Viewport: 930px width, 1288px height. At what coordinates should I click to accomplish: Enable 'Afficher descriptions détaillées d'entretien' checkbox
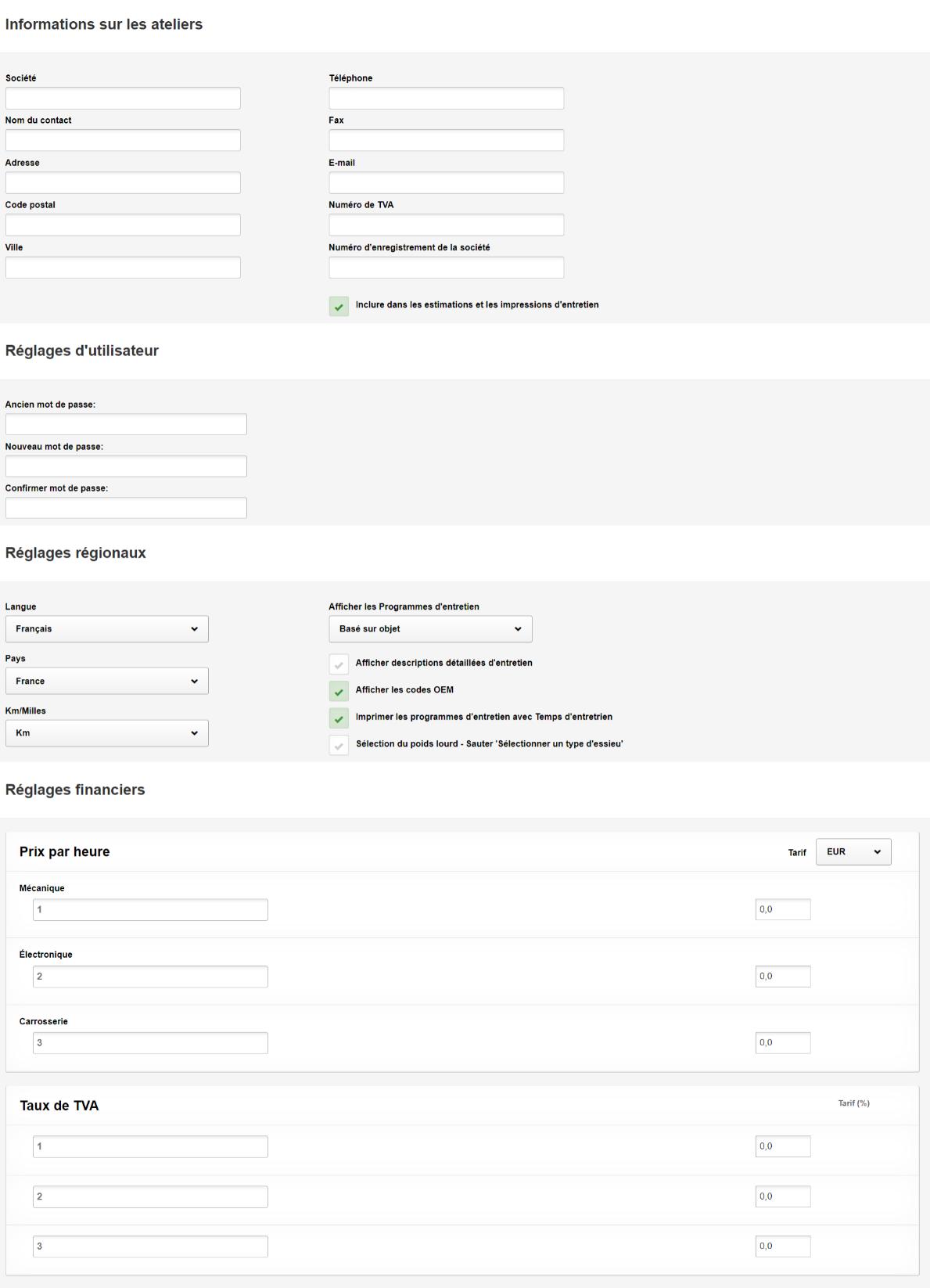[x=339, y=664]
